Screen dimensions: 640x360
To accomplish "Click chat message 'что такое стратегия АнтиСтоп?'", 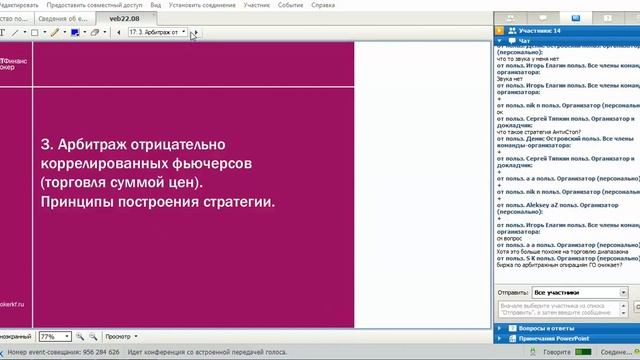I will point(538,132).
